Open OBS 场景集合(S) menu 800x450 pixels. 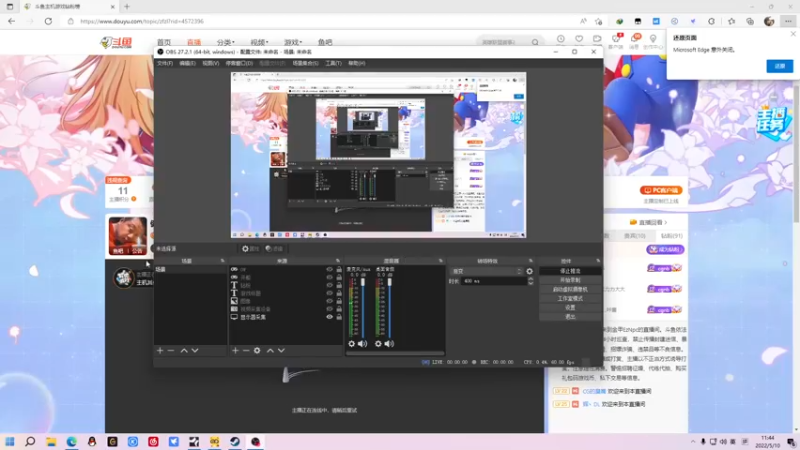305,63
